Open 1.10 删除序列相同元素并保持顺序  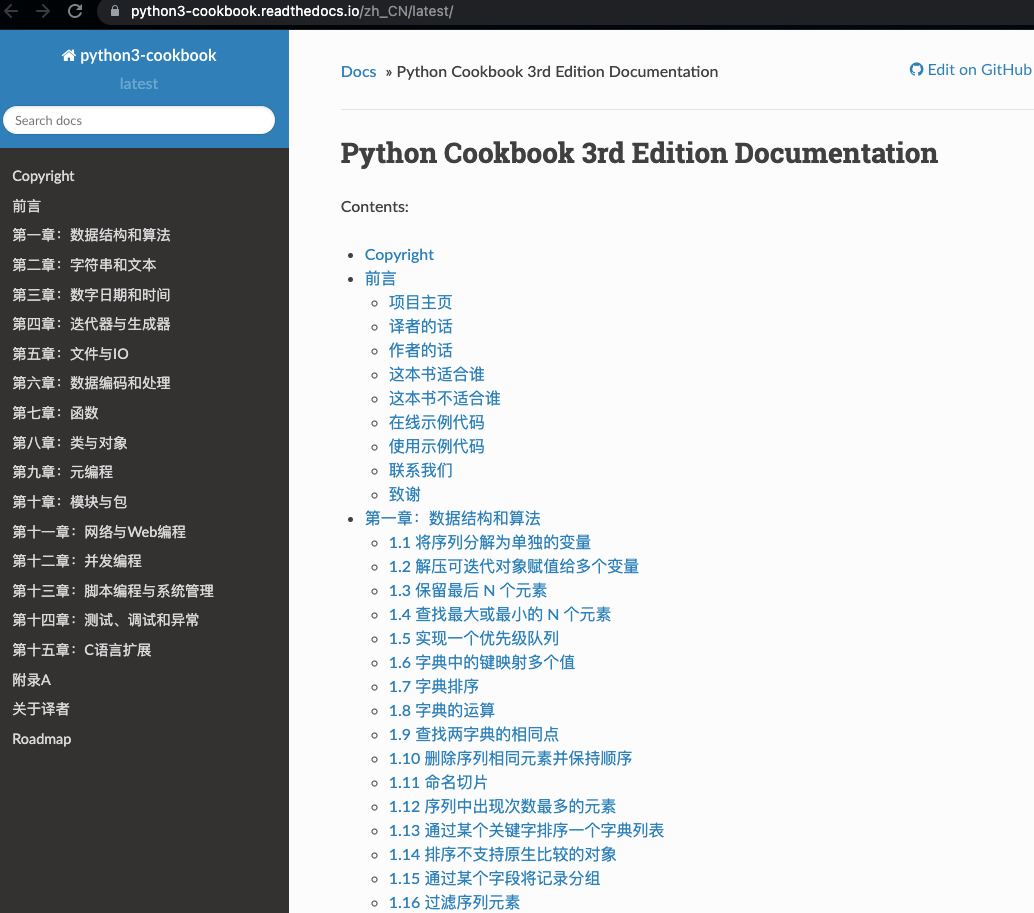pos(510,758)
